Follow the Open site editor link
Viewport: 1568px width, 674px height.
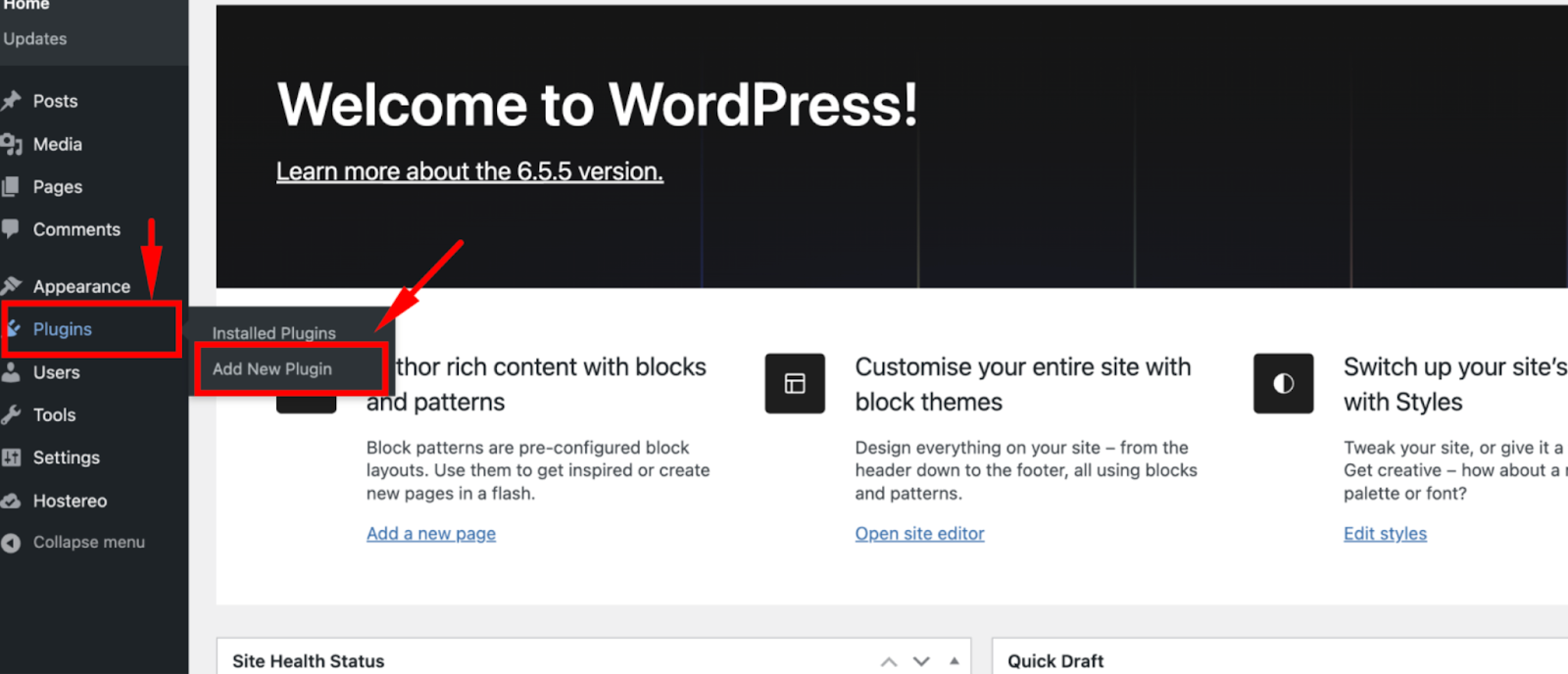point(919,533)
